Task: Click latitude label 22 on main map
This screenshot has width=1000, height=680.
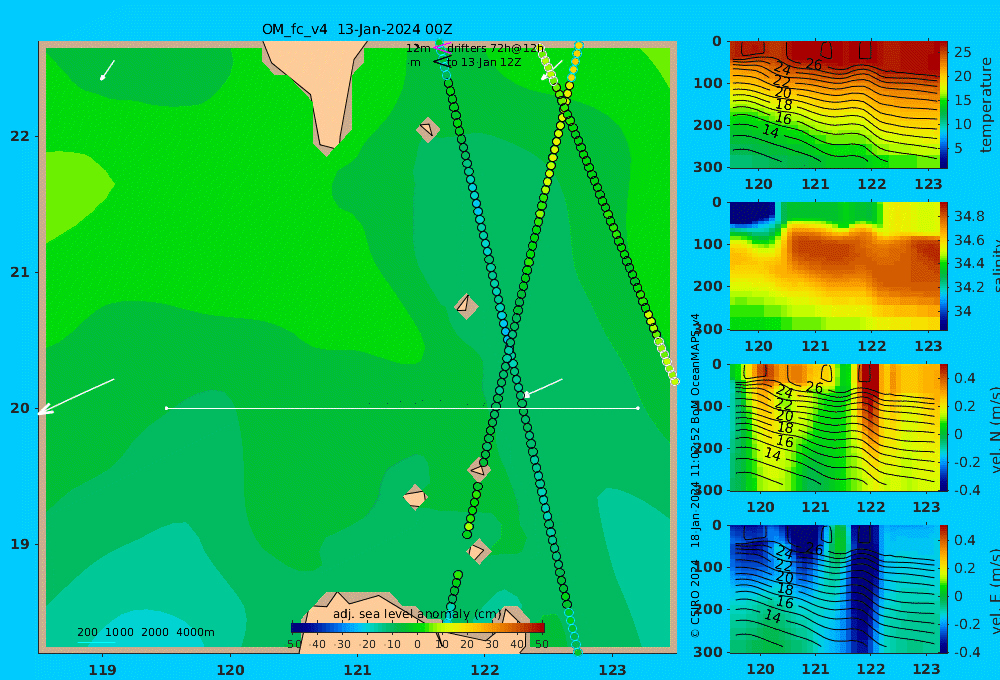Action: pyautogui.click(x=20, y=136)
